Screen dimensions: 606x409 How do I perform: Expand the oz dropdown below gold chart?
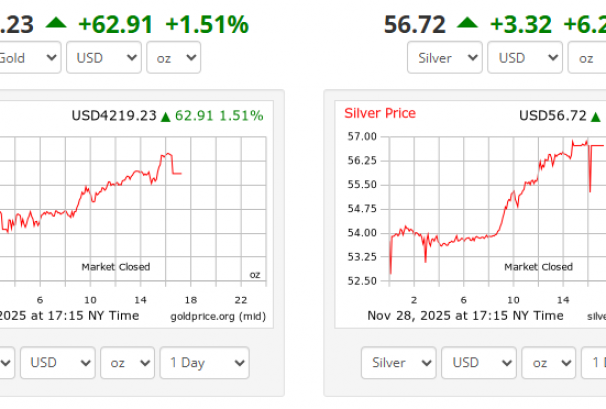[127, 362]
